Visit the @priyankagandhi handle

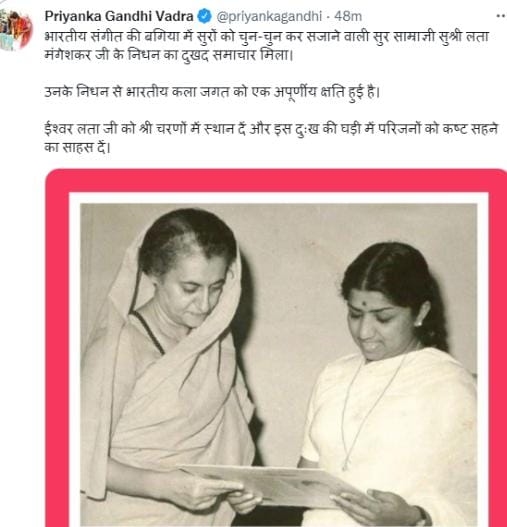pyautogui.click(x=269, y=16)
